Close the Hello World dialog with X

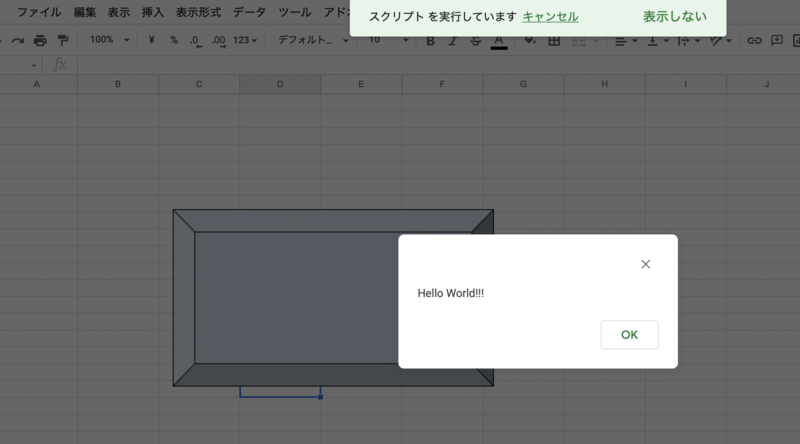645,264
